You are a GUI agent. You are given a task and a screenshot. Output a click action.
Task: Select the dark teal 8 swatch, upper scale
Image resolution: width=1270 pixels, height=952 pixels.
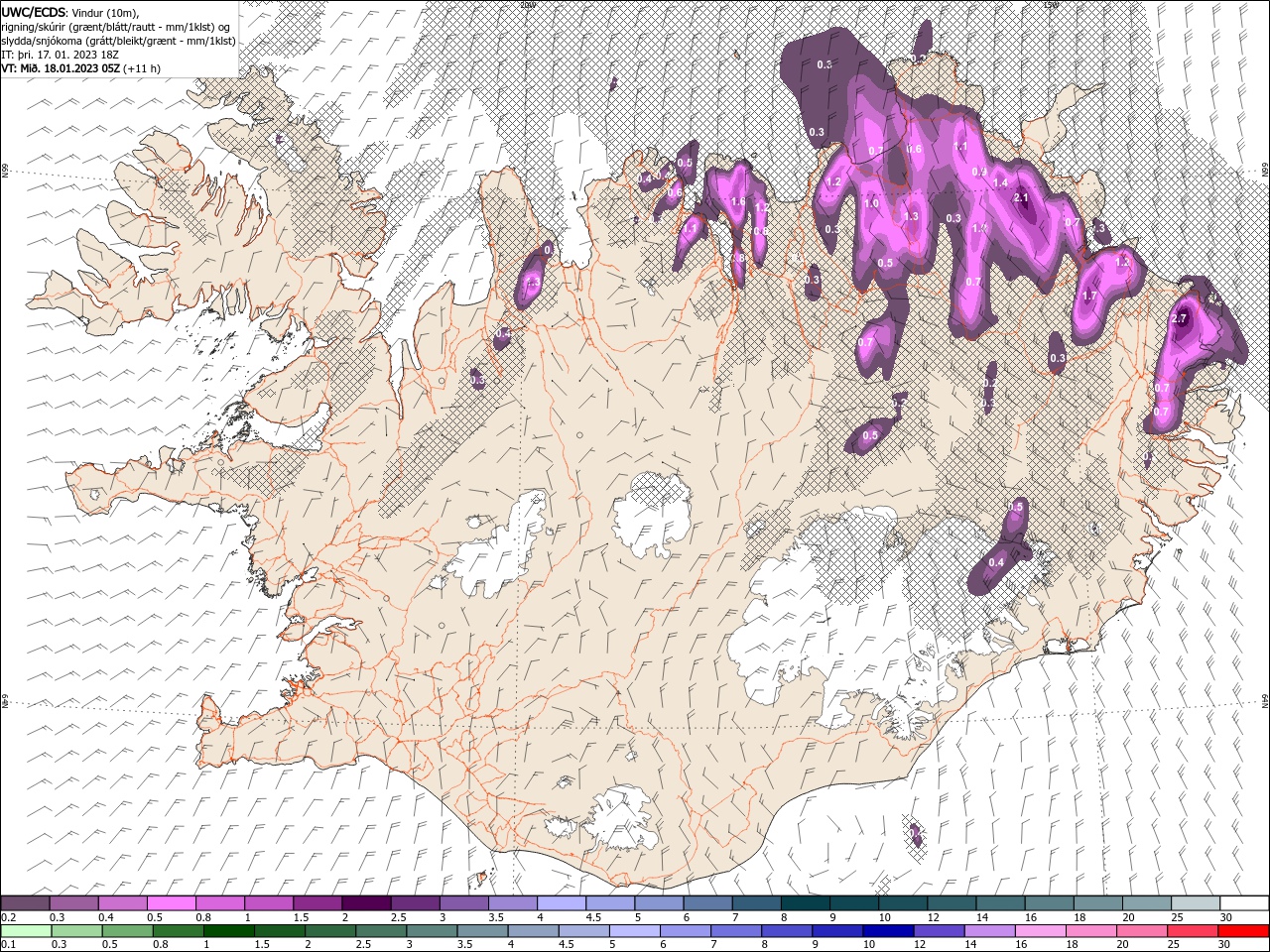click(806, 903)
